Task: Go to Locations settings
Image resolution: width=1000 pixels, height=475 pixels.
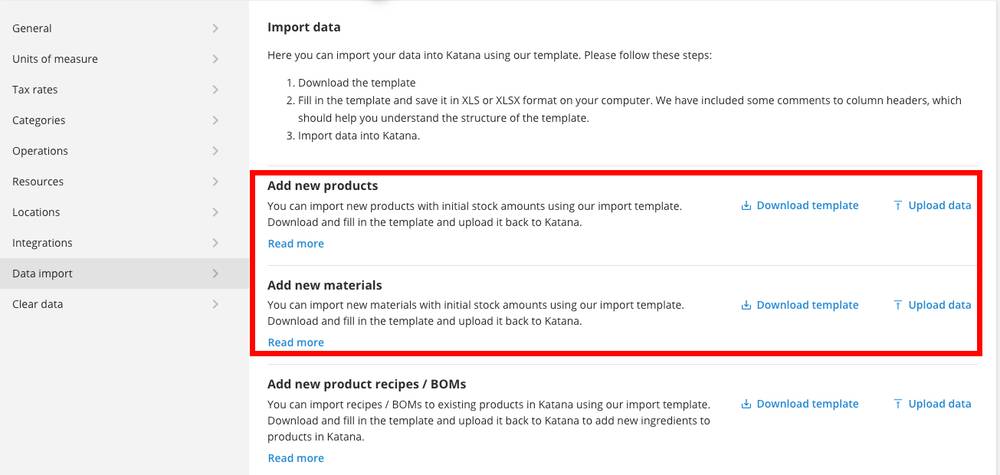Action: pyautogui.click(x=124, y=212)
